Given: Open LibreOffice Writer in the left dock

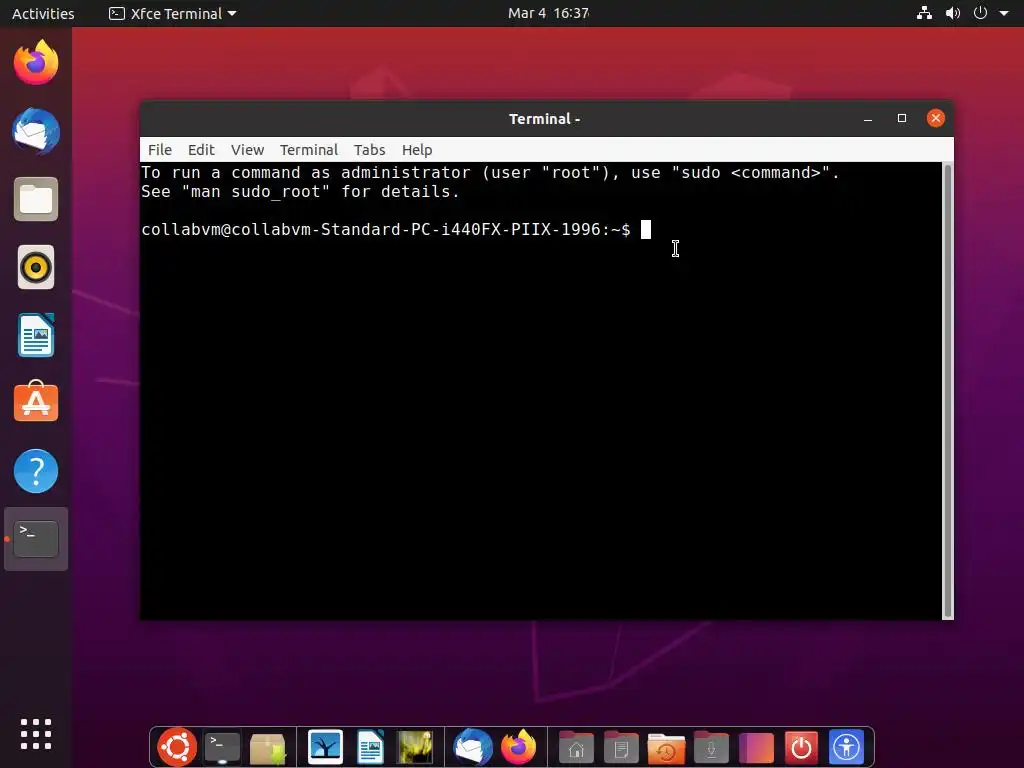Looking at the screenshot, I should pos(36,335).
